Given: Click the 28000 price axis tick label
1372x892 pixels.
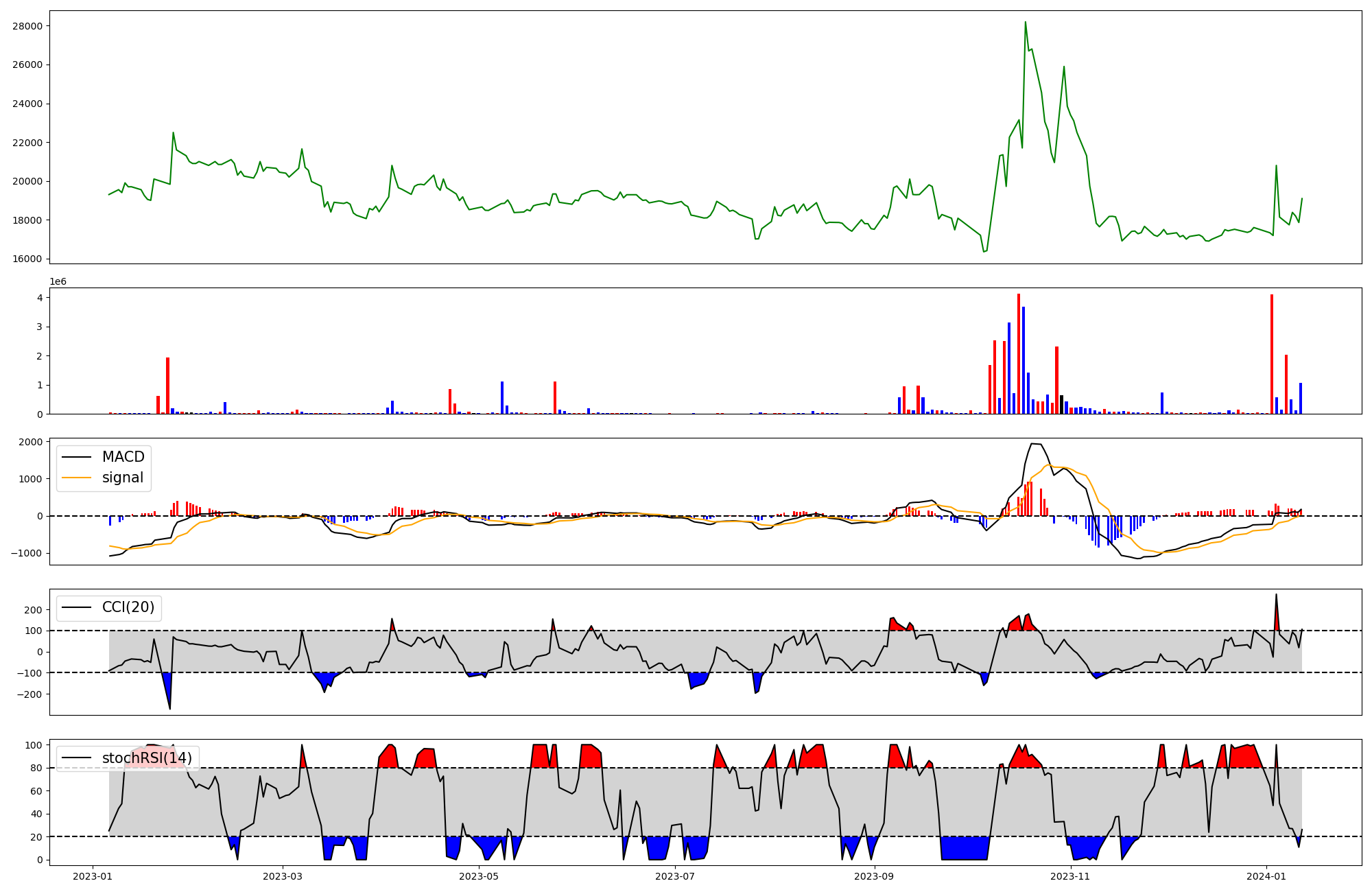Looking at the screenshot, I should pos(27,26).
